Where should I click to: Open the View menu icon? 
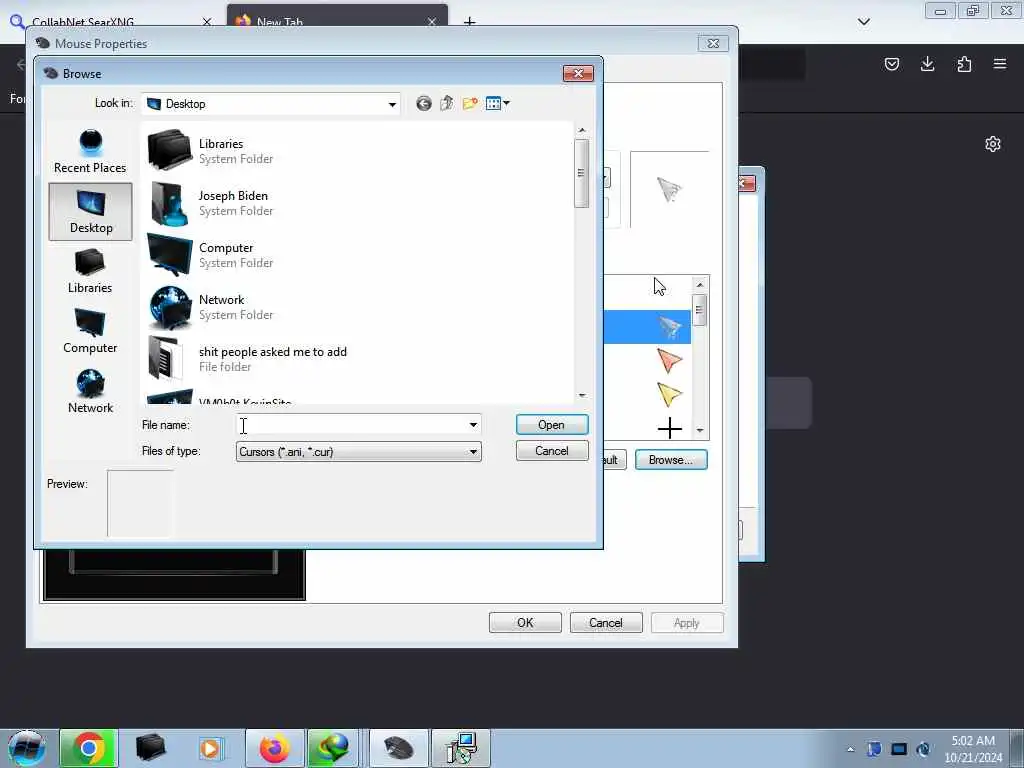tap(498, 103)
